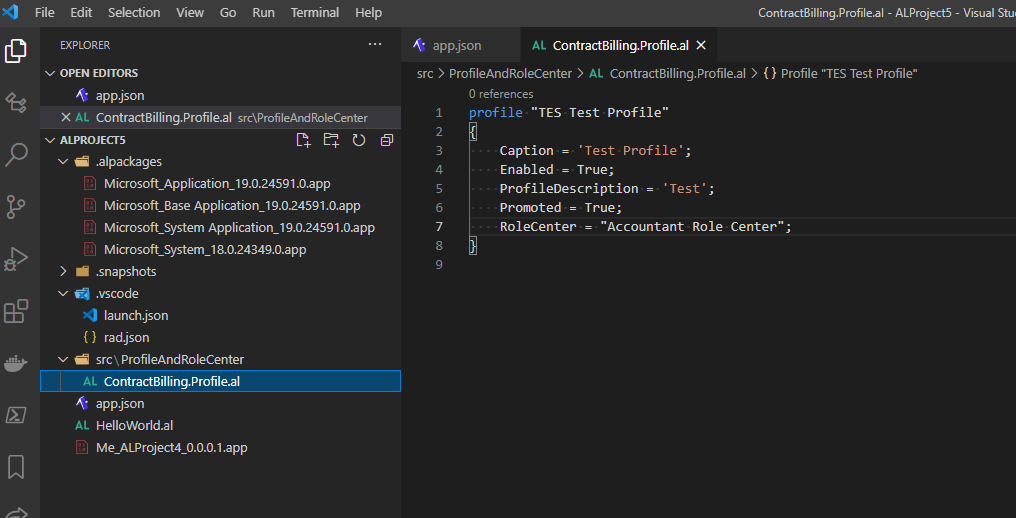Select ContractBilling.Profile.al editor tab
1016x518 pixels.
[618, 45]
